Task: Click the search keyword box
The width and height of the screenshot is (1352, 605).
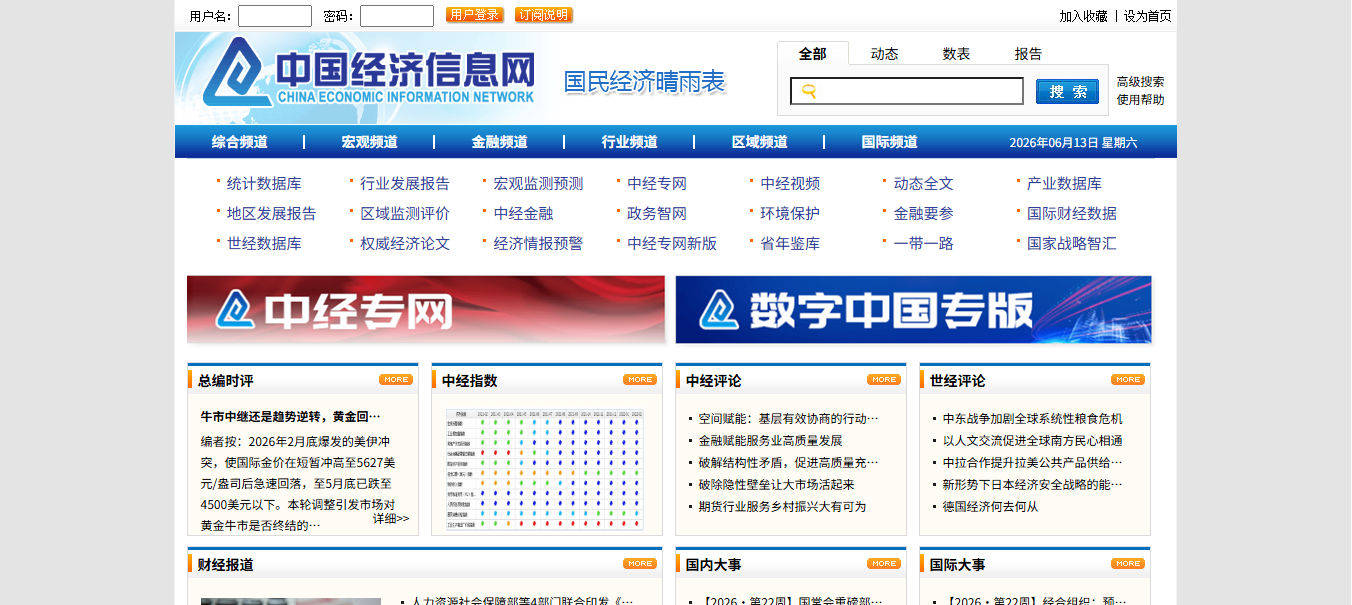Action: (x=907, y=91)
